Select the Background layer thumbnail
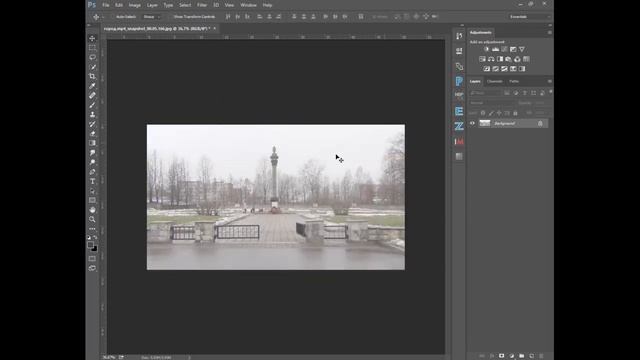Viewport: 640px width, 360px height. point(485,123)
